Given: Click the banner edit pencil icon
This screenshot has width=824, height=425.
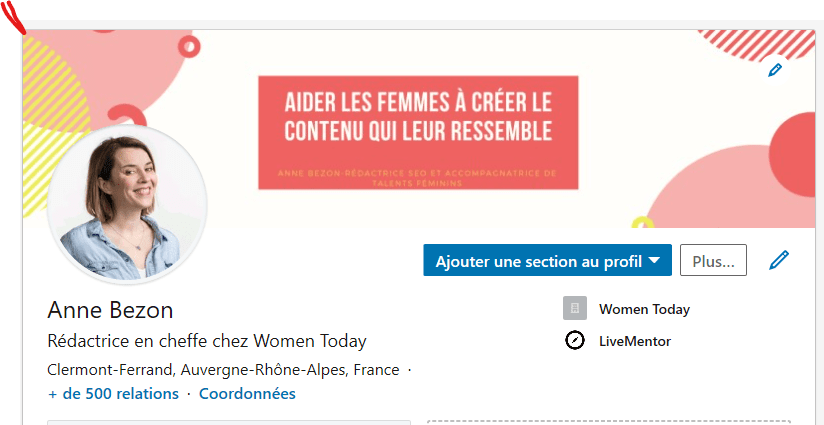Looking at the screenshot, I should [x=774, y=70].
